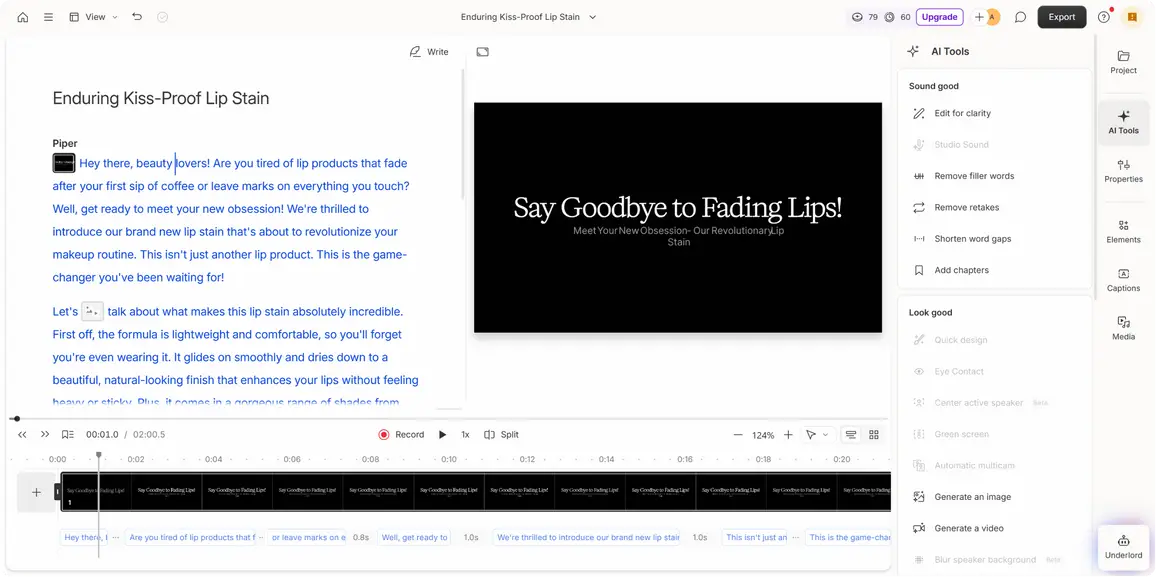Play the composition
Screen dimensions: 1156x577
point(443,435)
